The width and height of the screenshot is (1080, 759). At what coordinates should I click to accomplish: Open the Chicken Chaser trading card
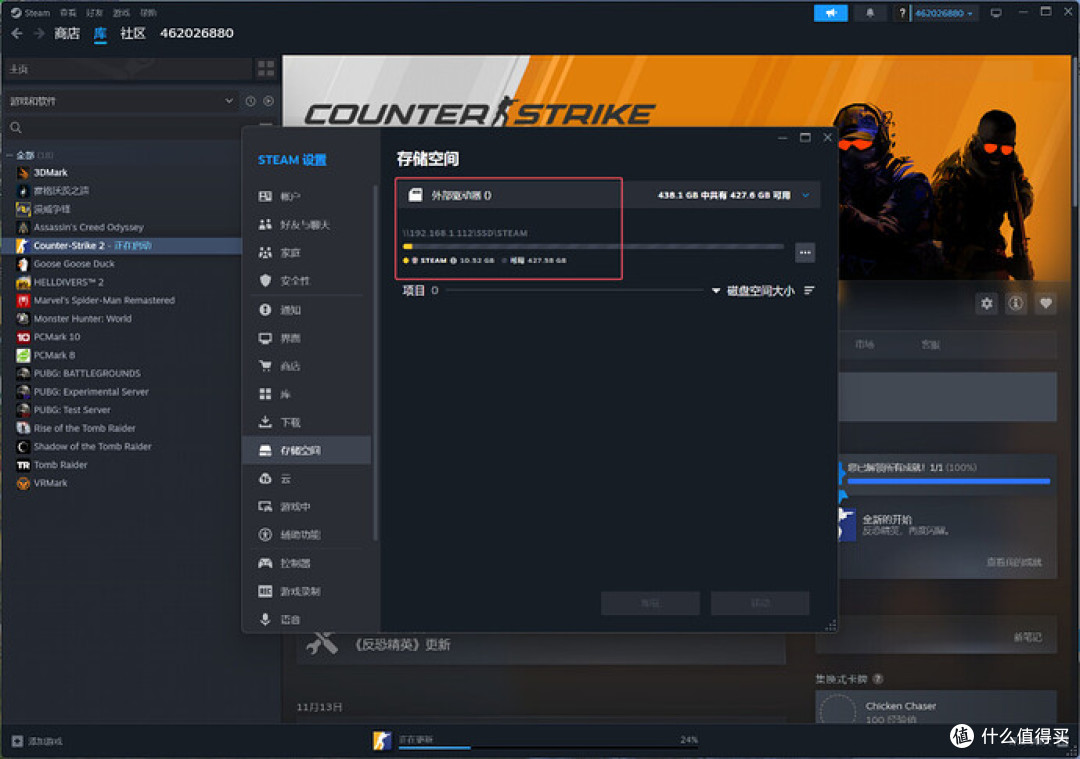coord(936,707)
